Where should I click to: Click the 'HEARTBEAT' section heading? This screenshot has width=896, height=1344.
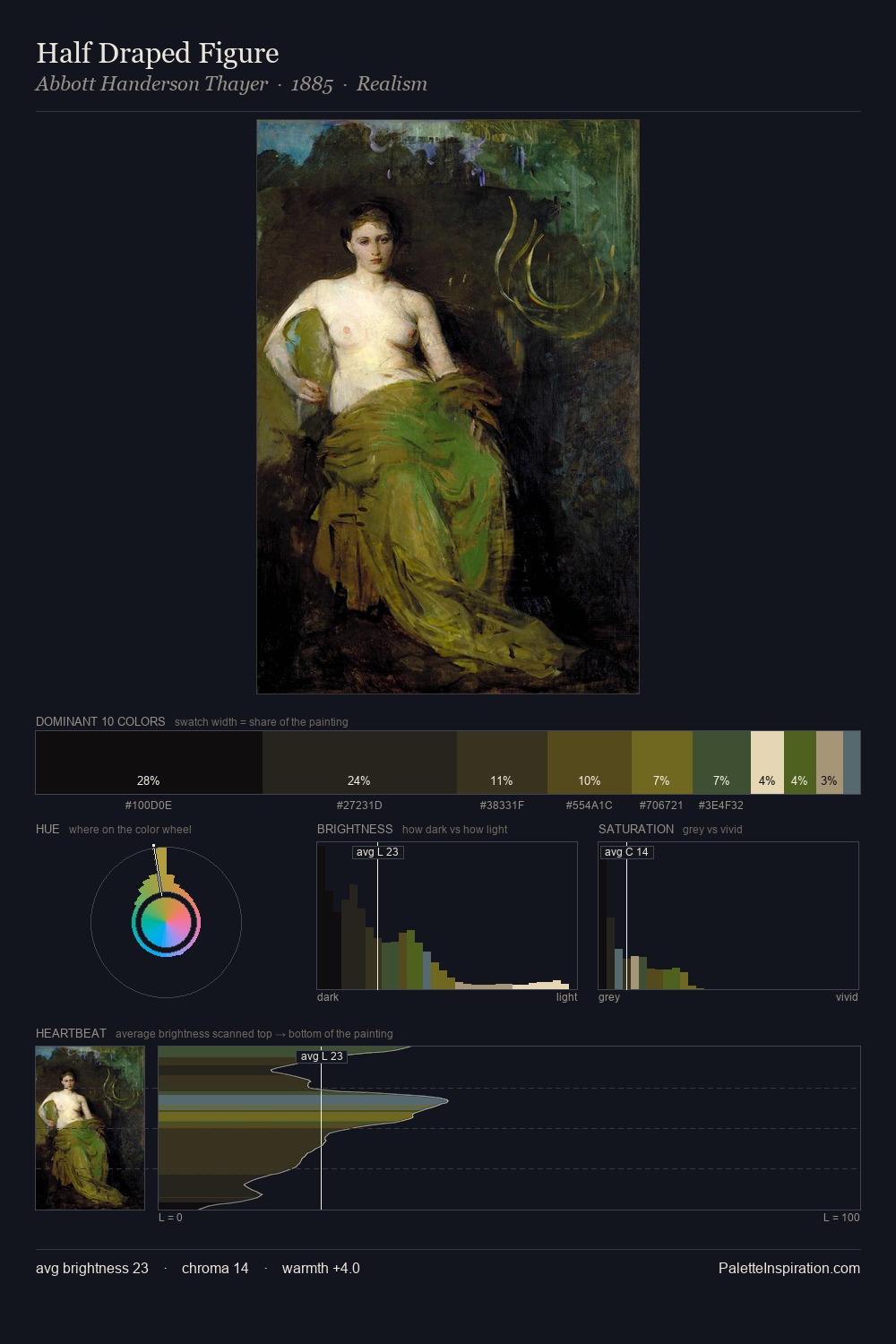point(71,1033)
